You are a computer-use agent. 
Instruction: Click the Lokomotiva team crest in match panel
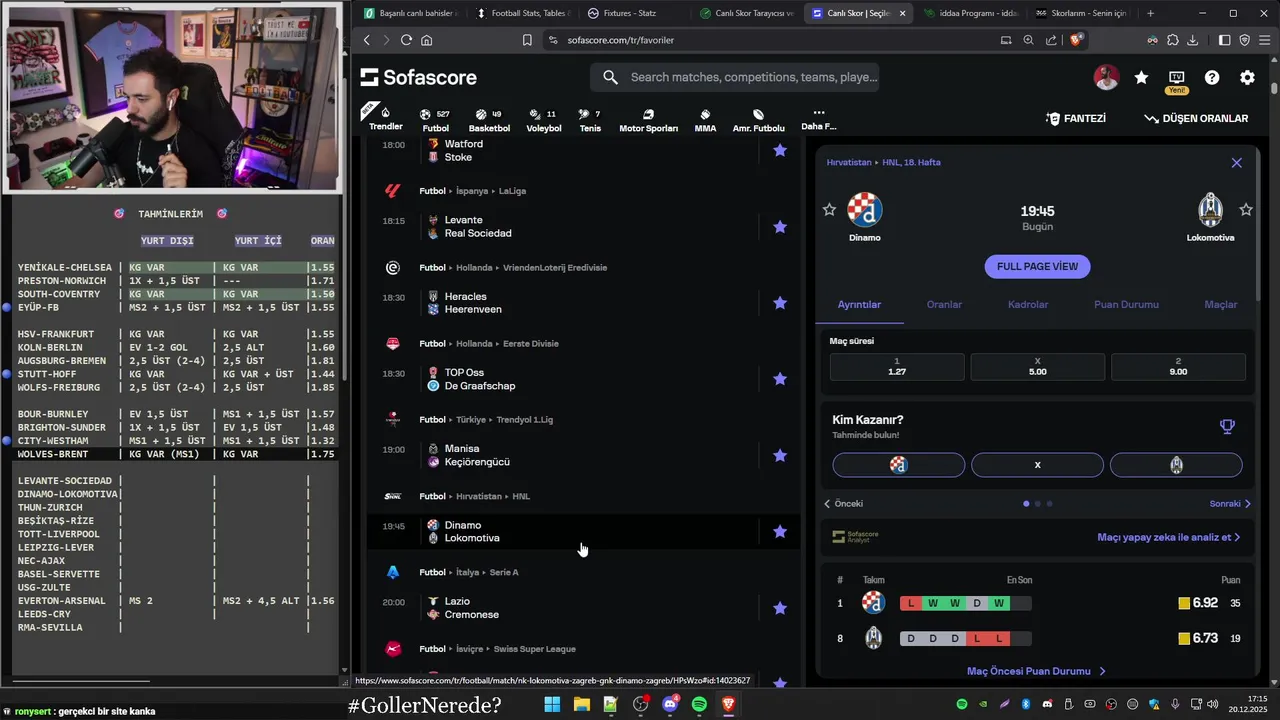click(1210, 210)
